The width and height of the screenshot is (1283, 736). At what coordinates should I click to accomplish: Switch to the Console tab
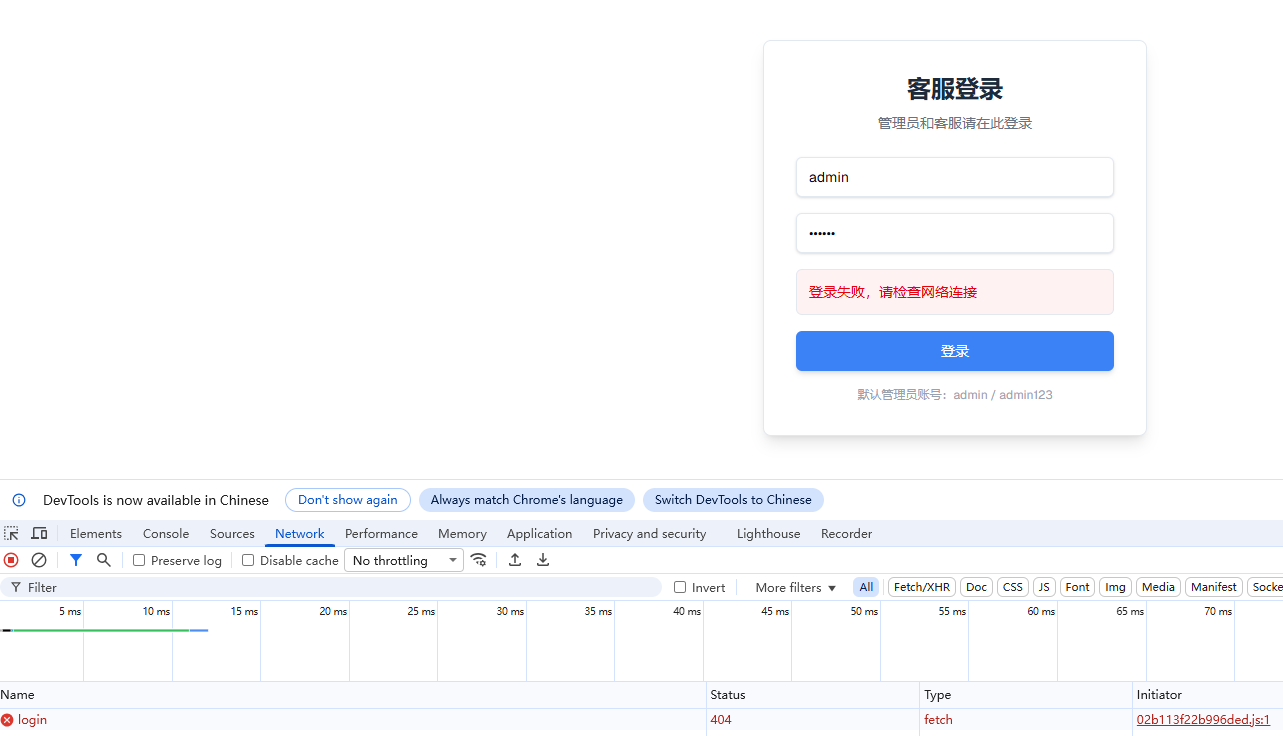166,534
